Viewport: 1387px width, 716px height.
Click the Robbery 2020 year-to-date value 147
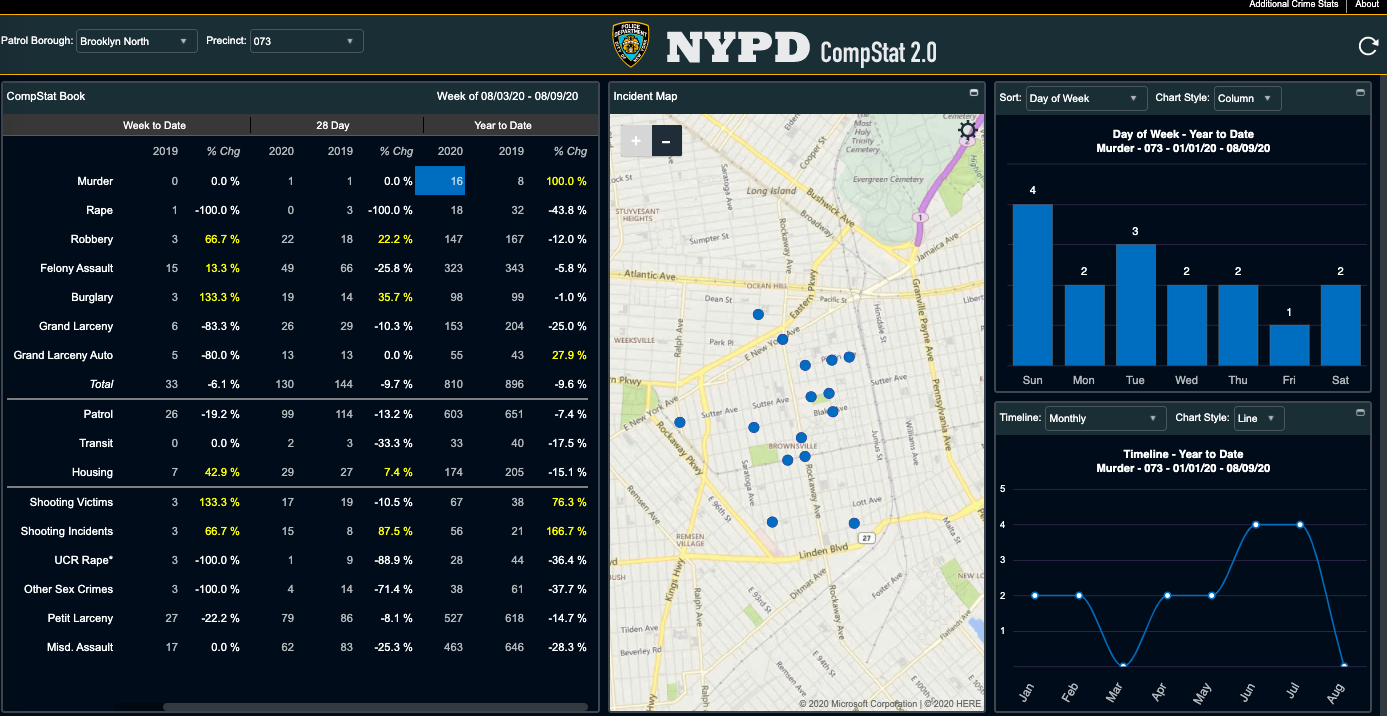coord(453,239)
